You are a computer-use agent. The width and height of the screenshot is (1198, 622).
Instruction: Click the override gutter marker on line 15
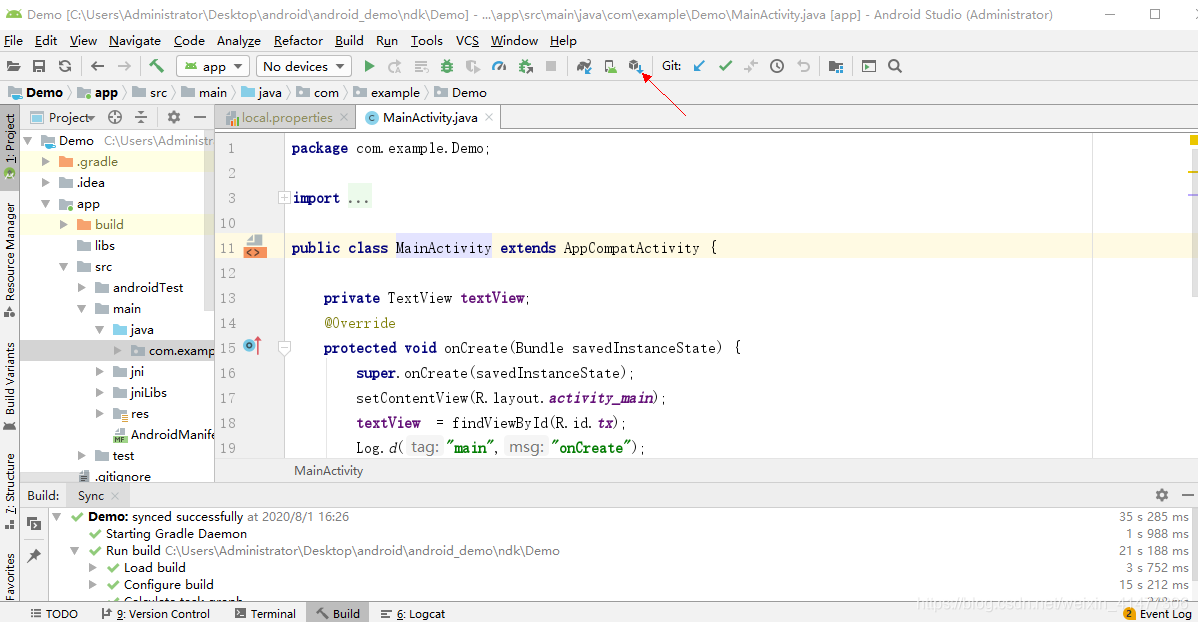[252, 346]
